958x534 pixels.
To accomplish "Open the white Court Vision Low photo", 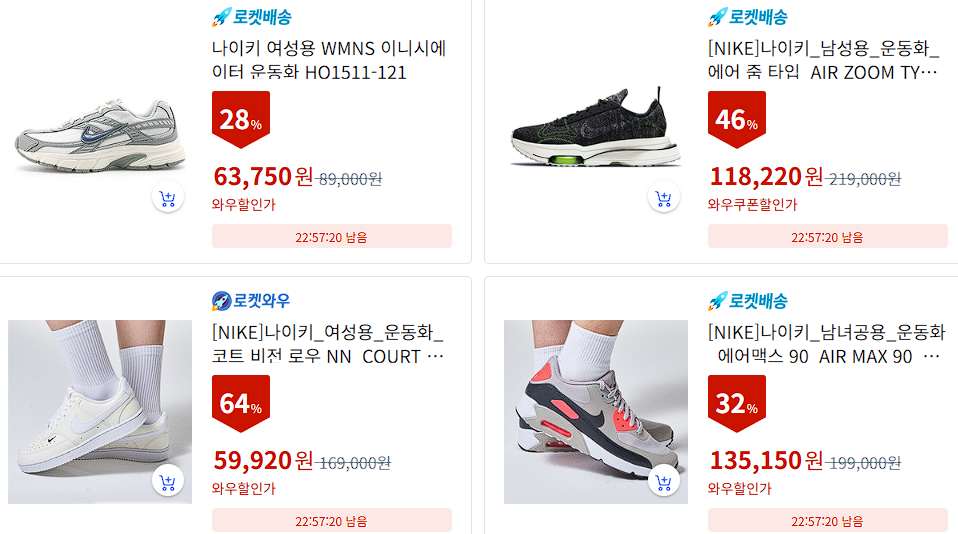I will 100,412.
